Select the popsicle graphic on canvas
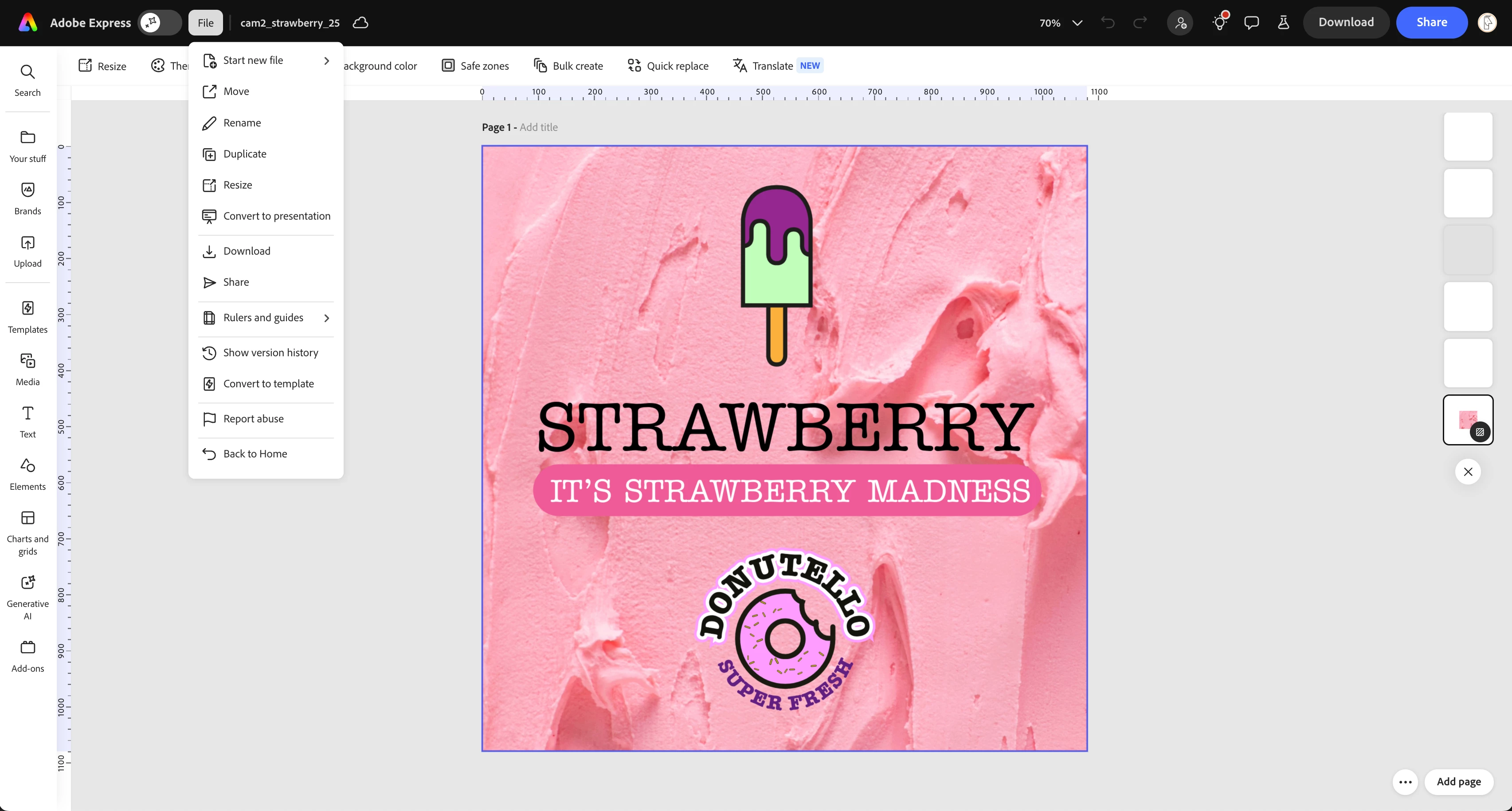This screenshot has height=811, width=1512. [x=776, y=276]
